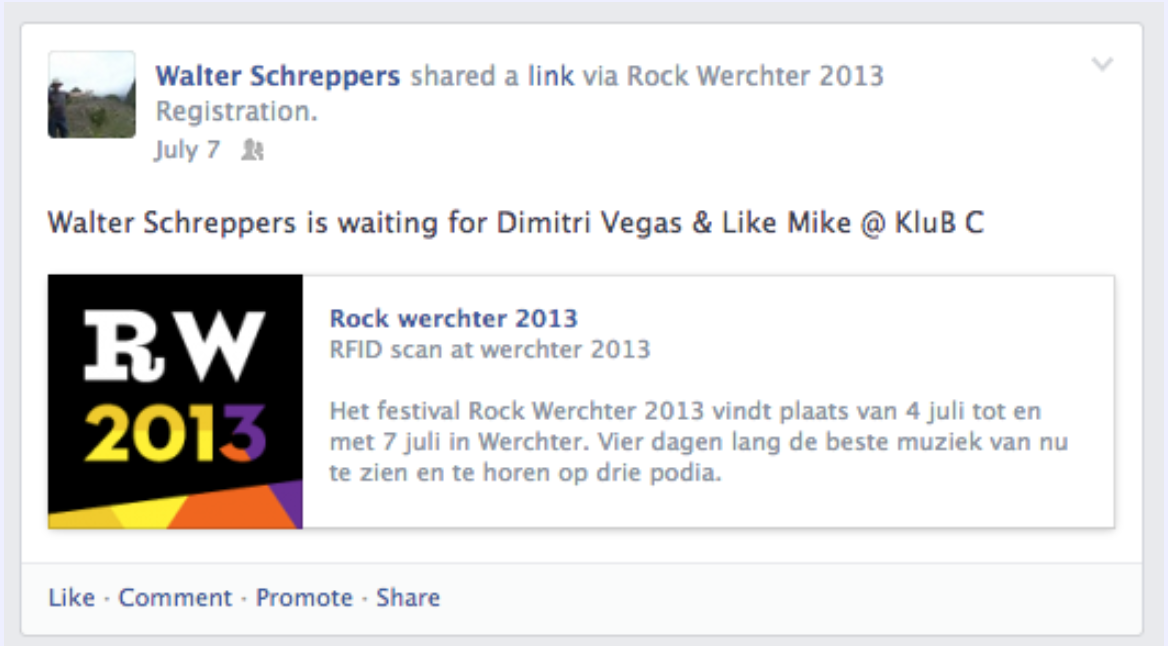This screenshot has height=646, width=1168.
Task: Click the 'Registration.' text under the name
Action: (x=236, y=111)
